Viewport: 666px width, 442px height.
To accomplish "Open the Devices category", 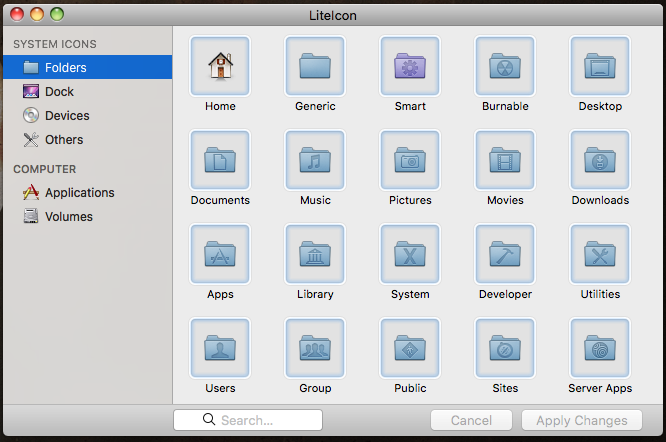I will pos(87,115).
